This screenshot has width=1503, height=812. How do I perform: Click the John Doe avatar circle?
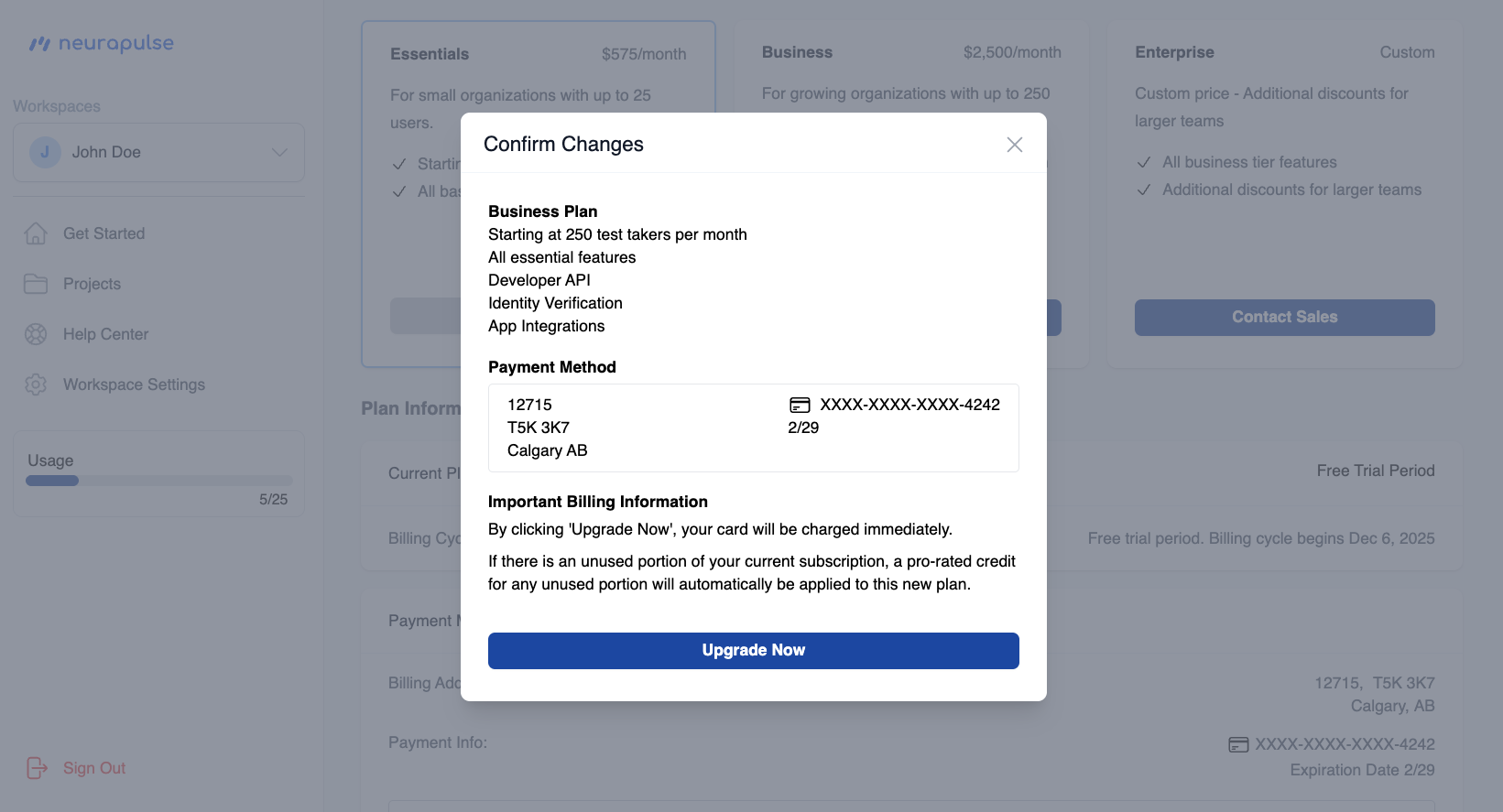(45, 152)
